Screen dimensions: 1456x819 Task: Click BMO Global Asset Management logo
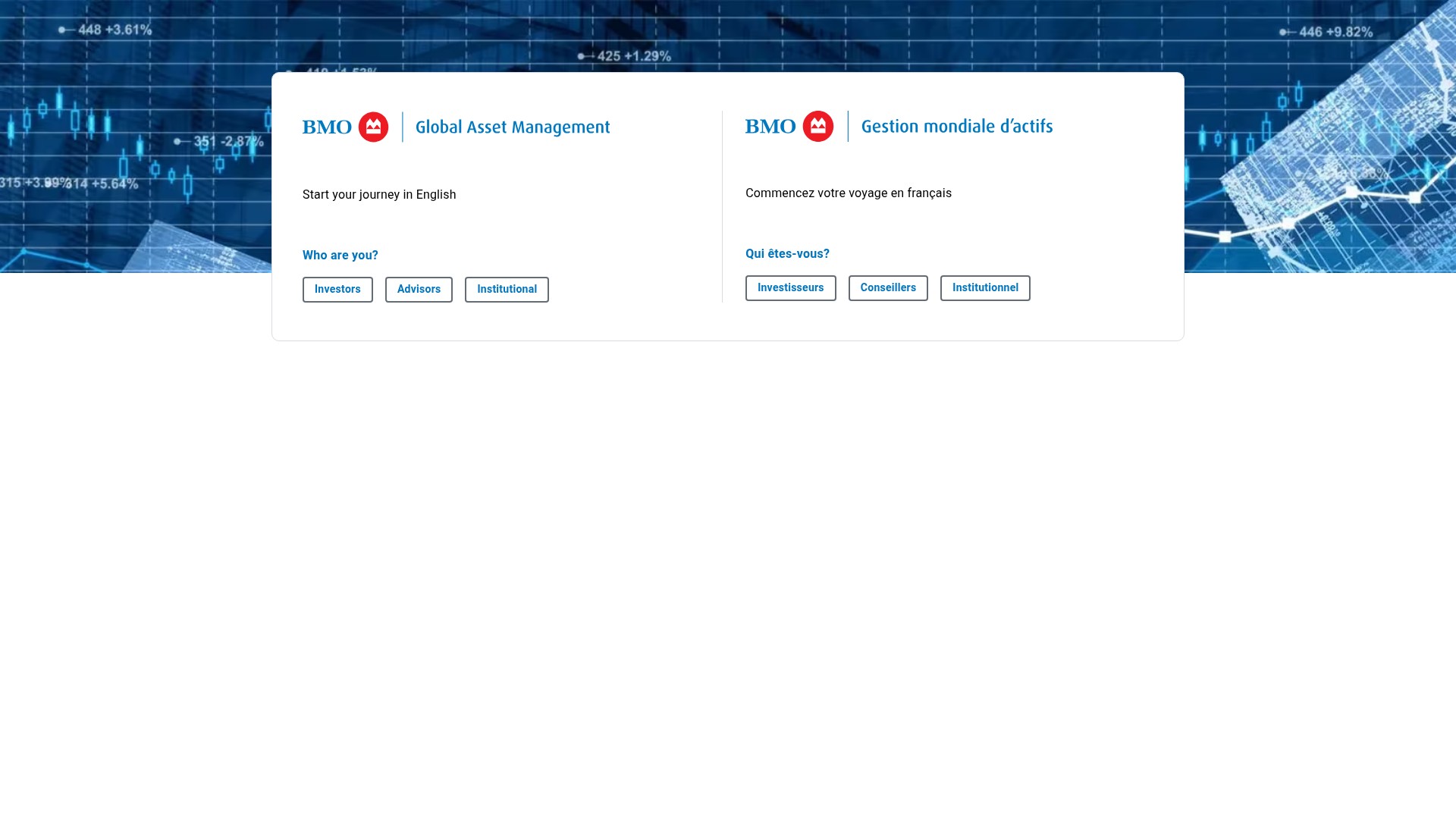click(x=457, y=127)
